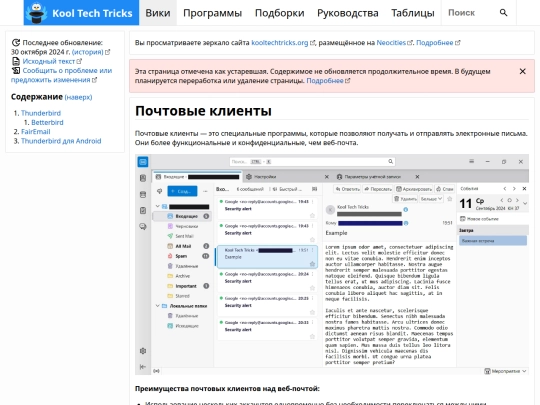The width and height of the screenshot is (540, 405).
Task: Click the Kool Tech Tricks penguin logo
Action: point(37,13)
